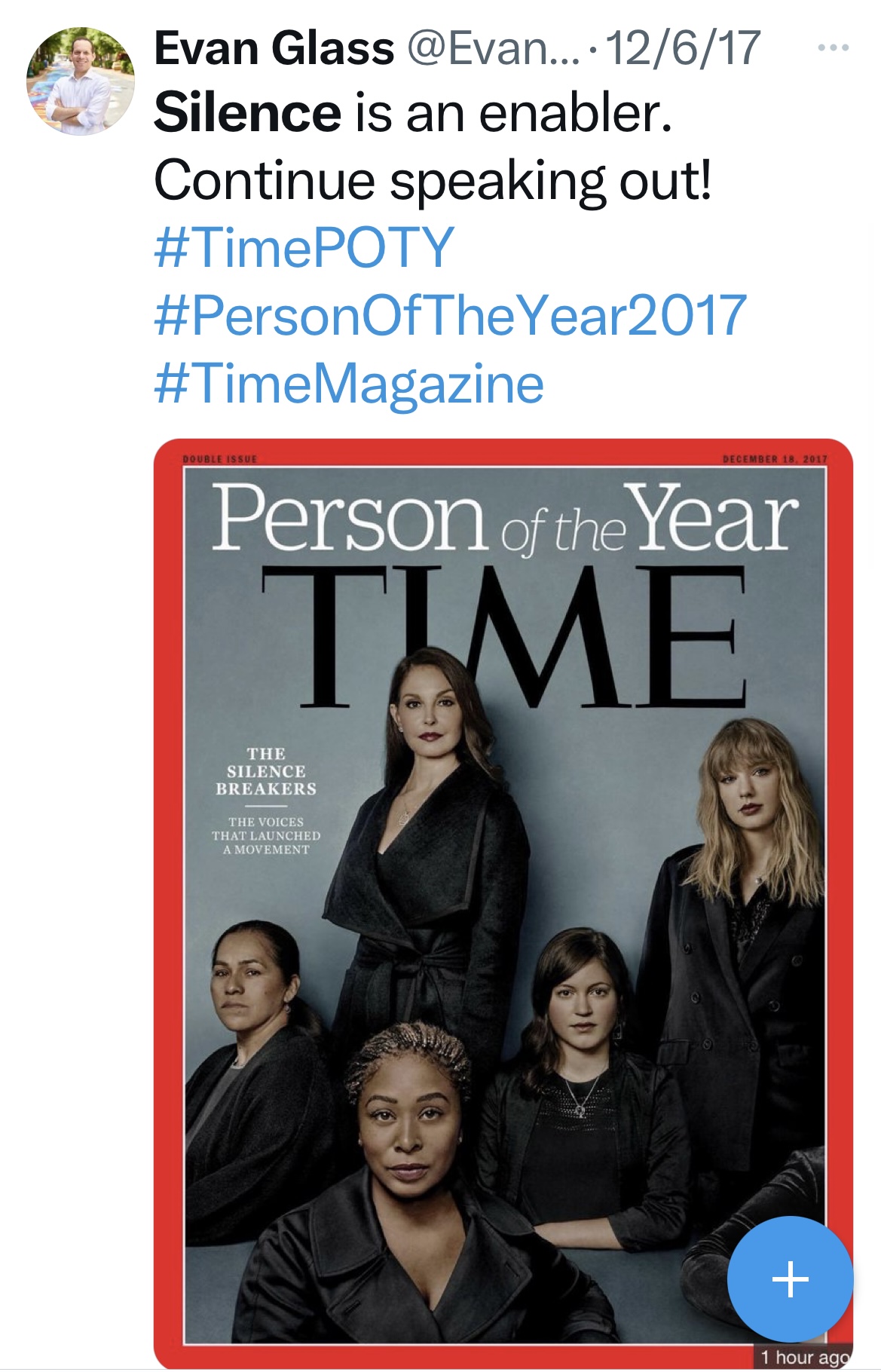Click "THE SILENCE BREAKERS" cover caption
Screen dimensions: 881x1372
pos(266,771)
